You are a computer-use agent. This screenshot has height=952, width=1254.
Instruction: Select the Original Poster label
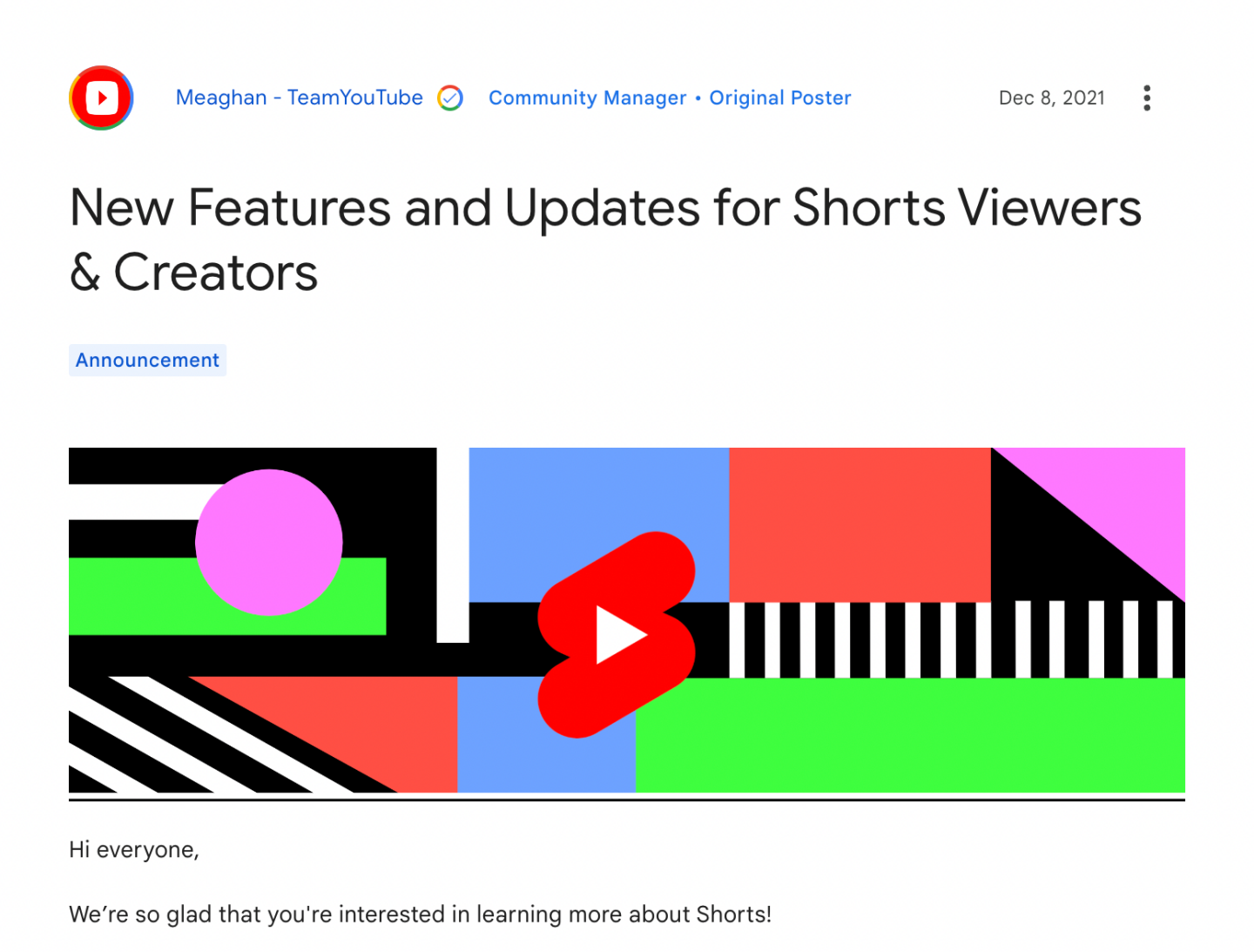[779, 98]
